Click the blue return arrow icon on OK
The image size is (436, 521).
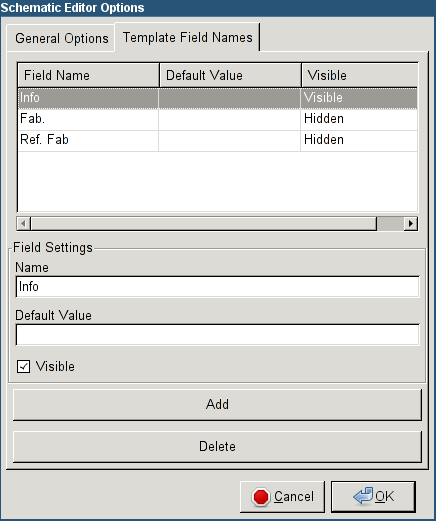363,496
